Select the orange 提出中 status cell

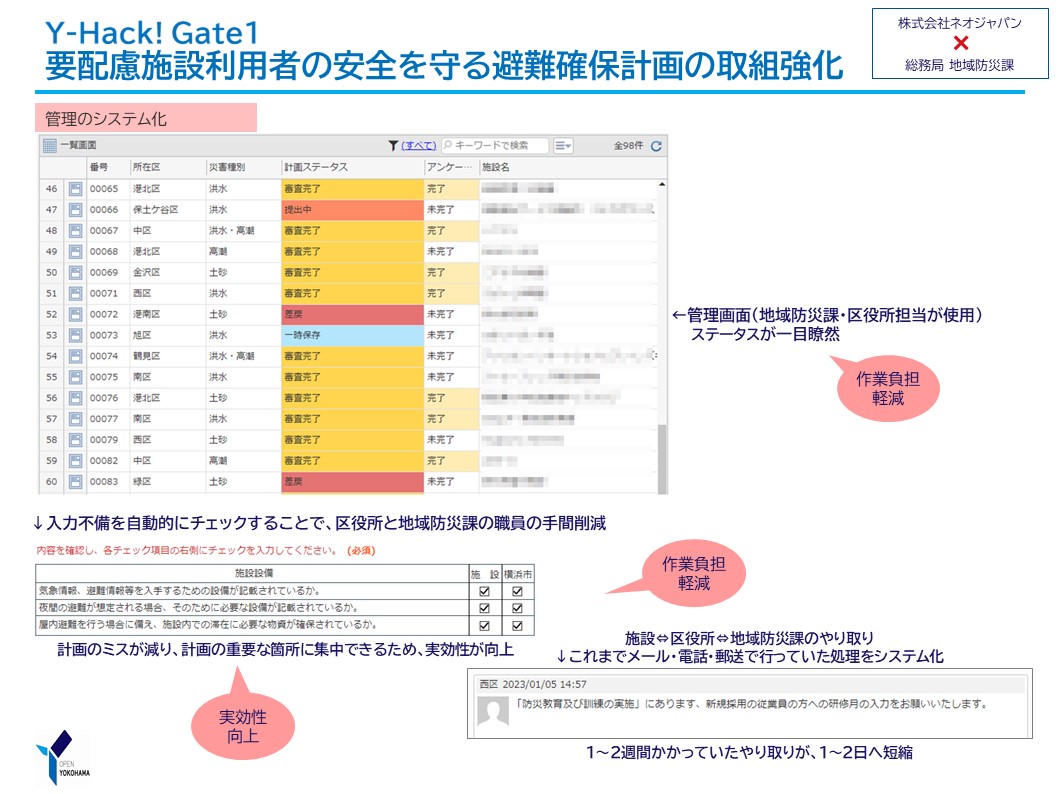coord(352,210)
